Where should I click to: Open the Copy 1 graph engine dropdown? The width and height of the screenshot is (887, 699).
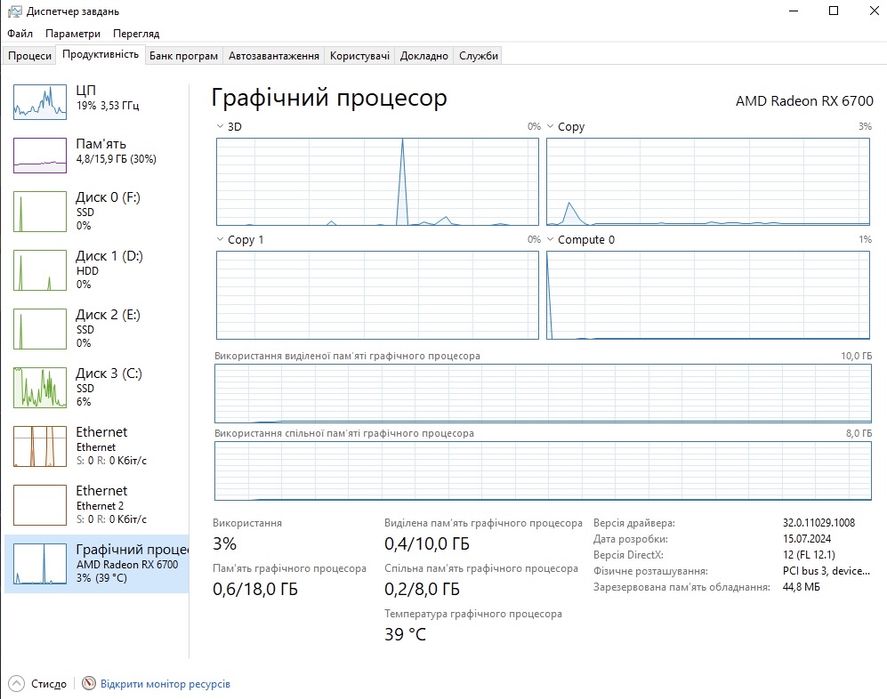coord(221,240)
